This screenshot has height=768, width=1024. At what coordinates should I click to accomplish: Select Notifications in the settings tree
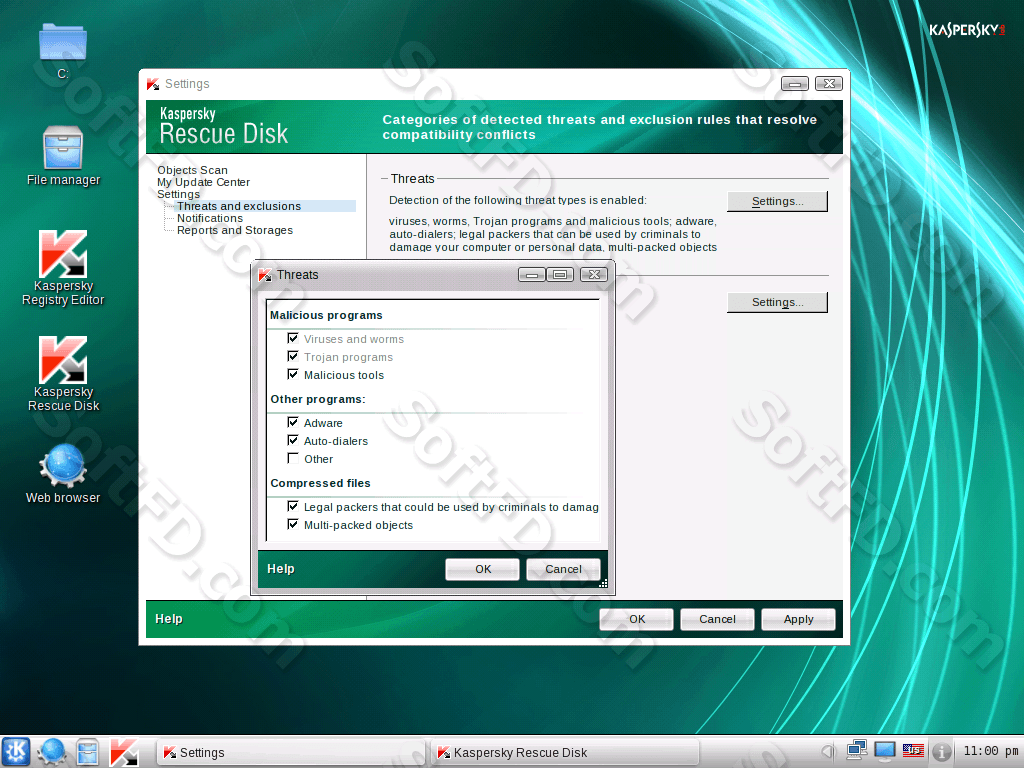point(210,218)
